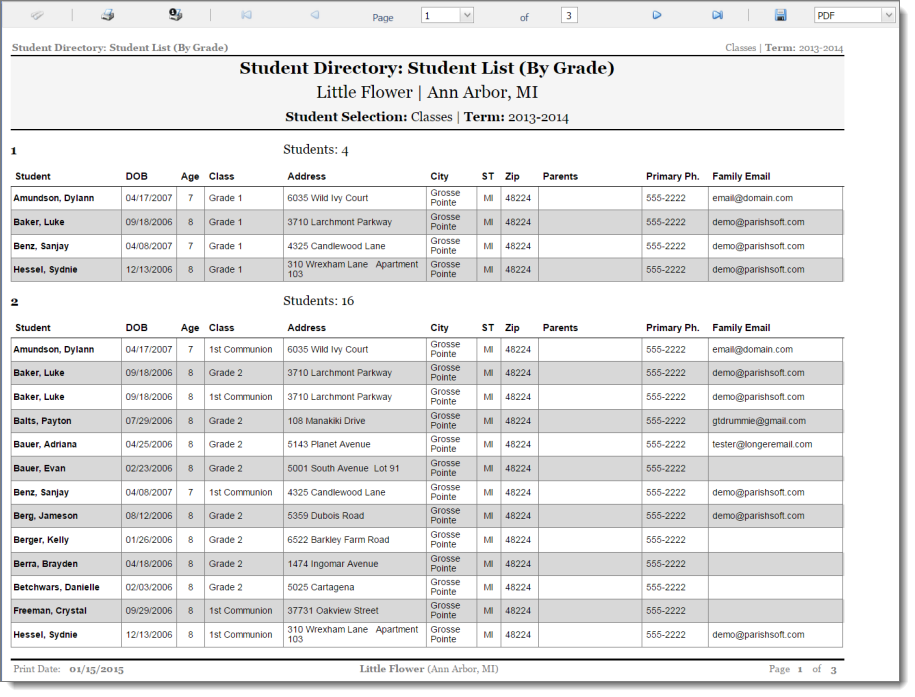
Task: Click the Student column header in grade 1
Action: 33,176
